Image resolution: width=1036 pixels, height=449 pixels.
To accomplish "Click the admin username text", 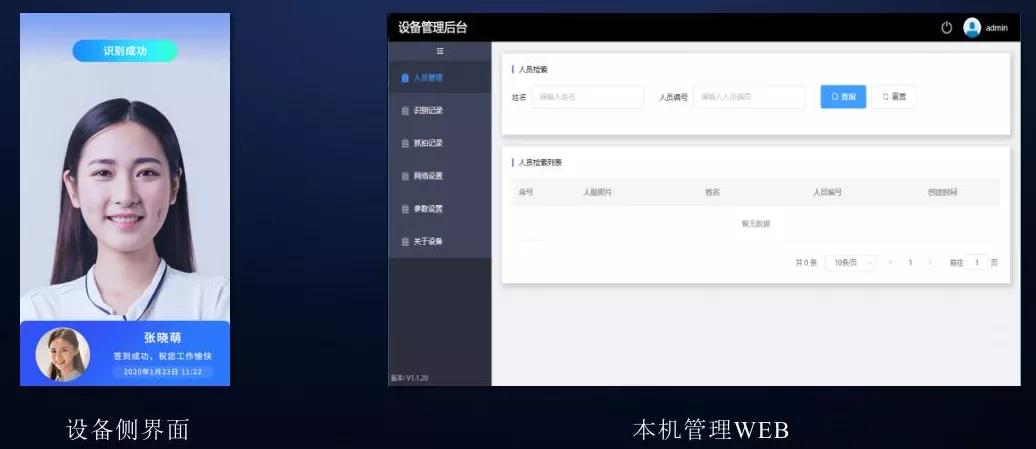I will [996, 28].
